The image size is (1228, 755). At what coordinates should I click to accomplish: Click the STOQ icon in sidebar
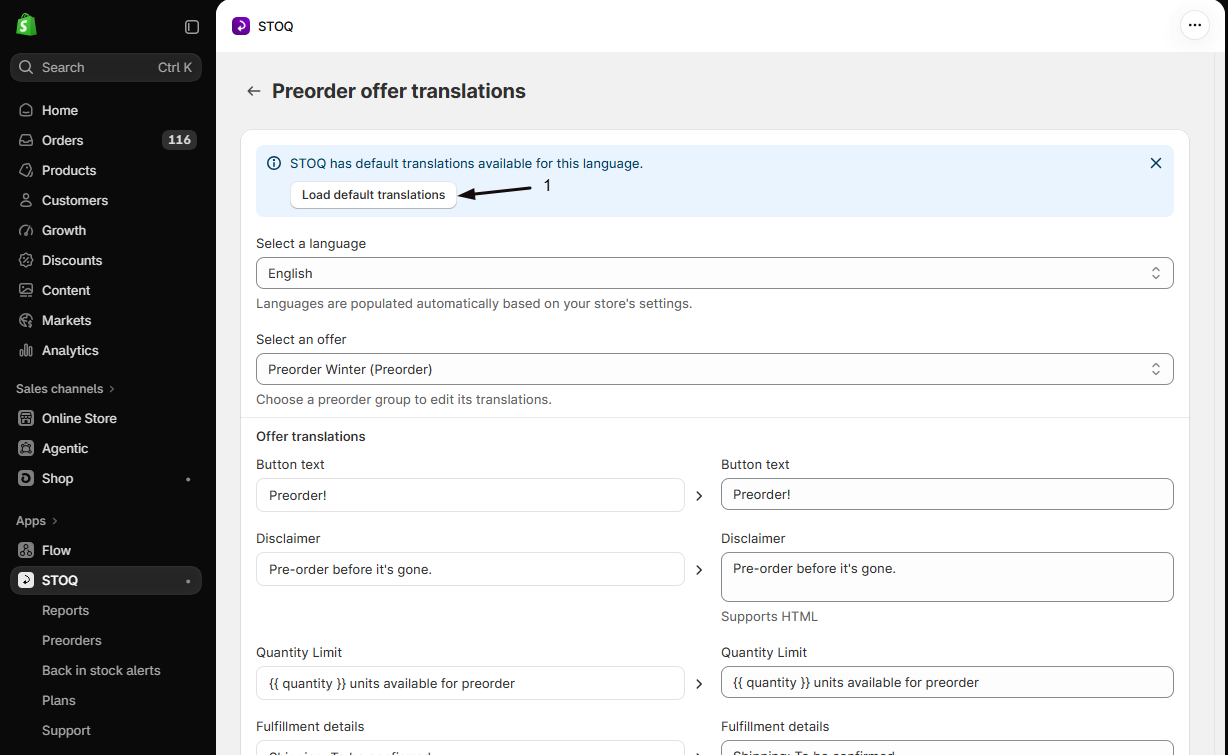tap(26, 580)
